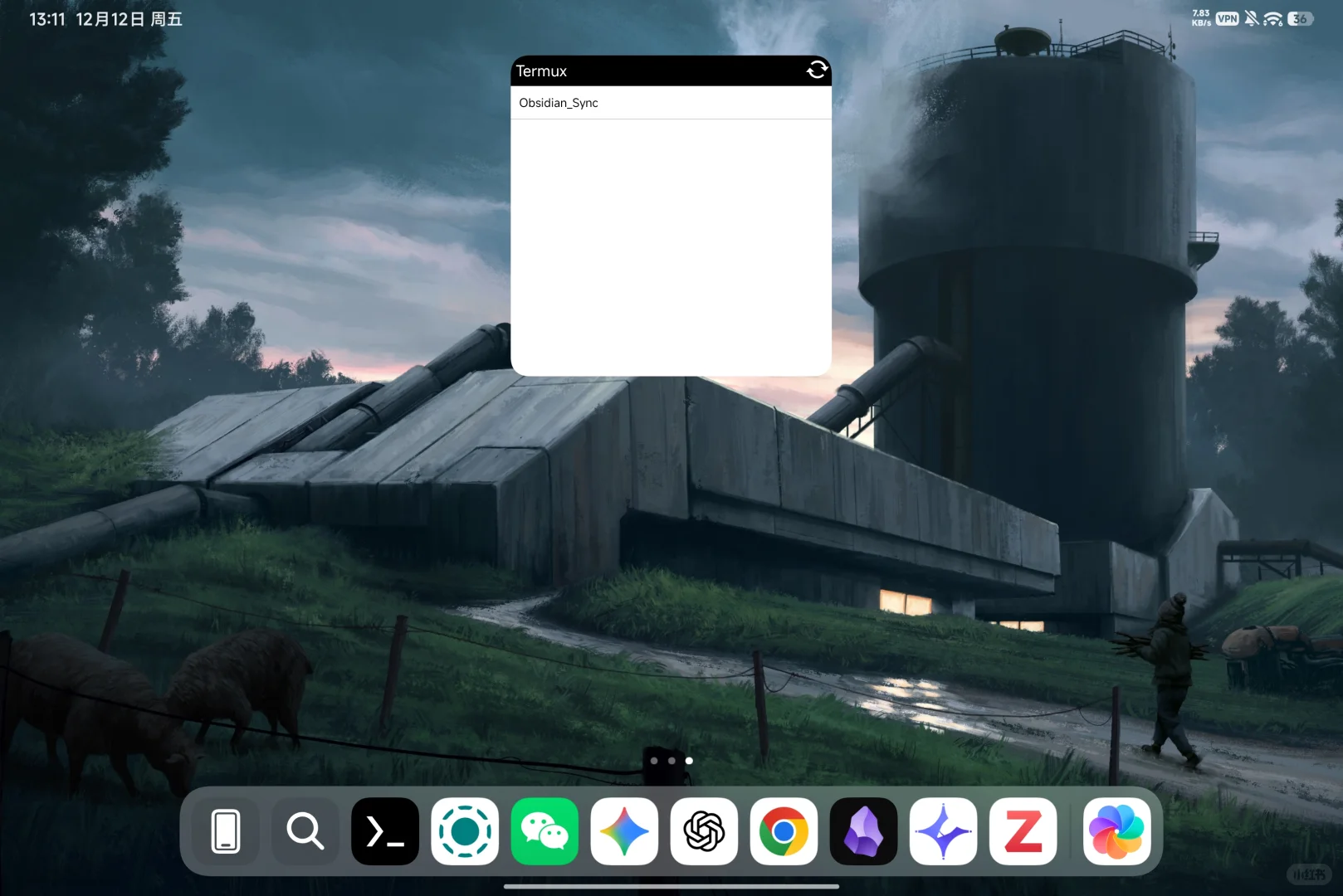Refresh the Termux widget shortcut list
The height and width of the screenshot is (896, 1343).
[x=817, y=71]
